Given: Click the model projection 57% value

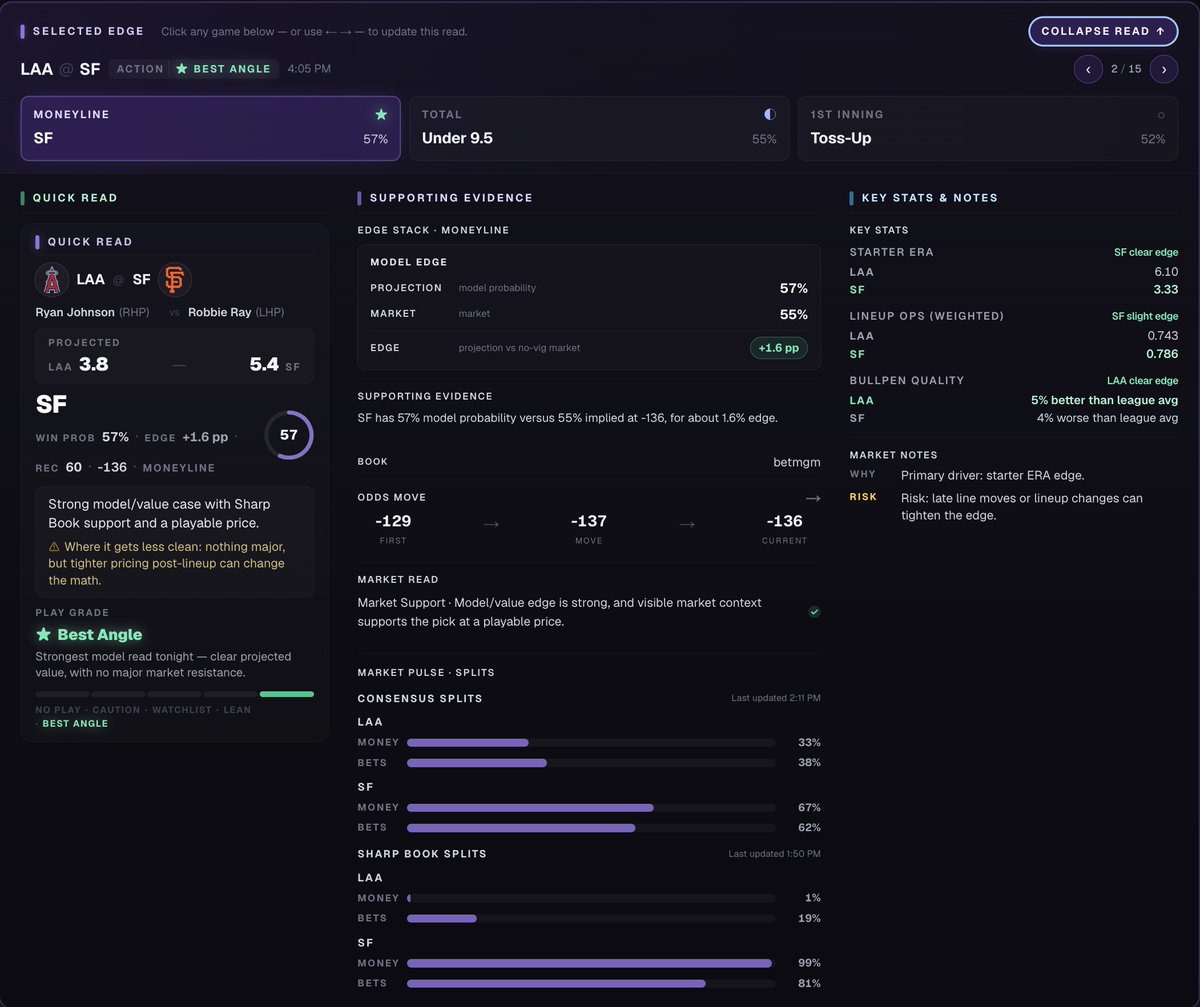Looking at the screenshot, I should tap(794, 288).
